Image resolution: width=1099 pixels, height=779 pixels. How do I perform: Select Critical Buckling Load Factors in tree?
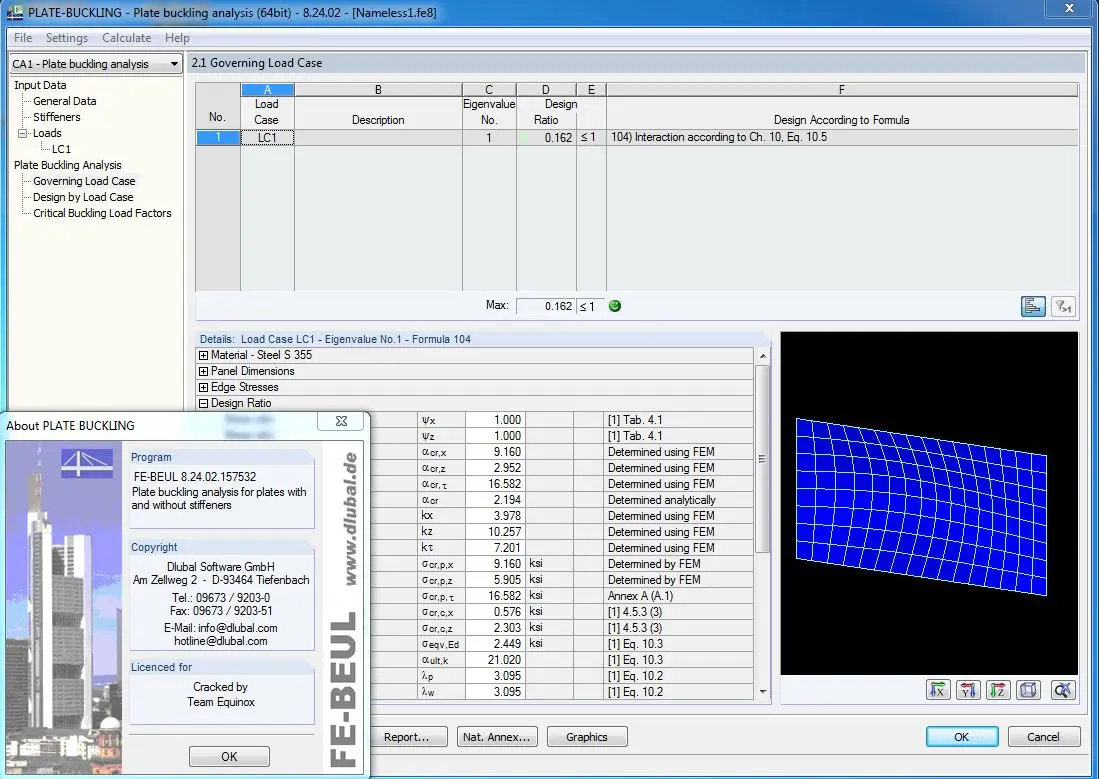point(102,213)
